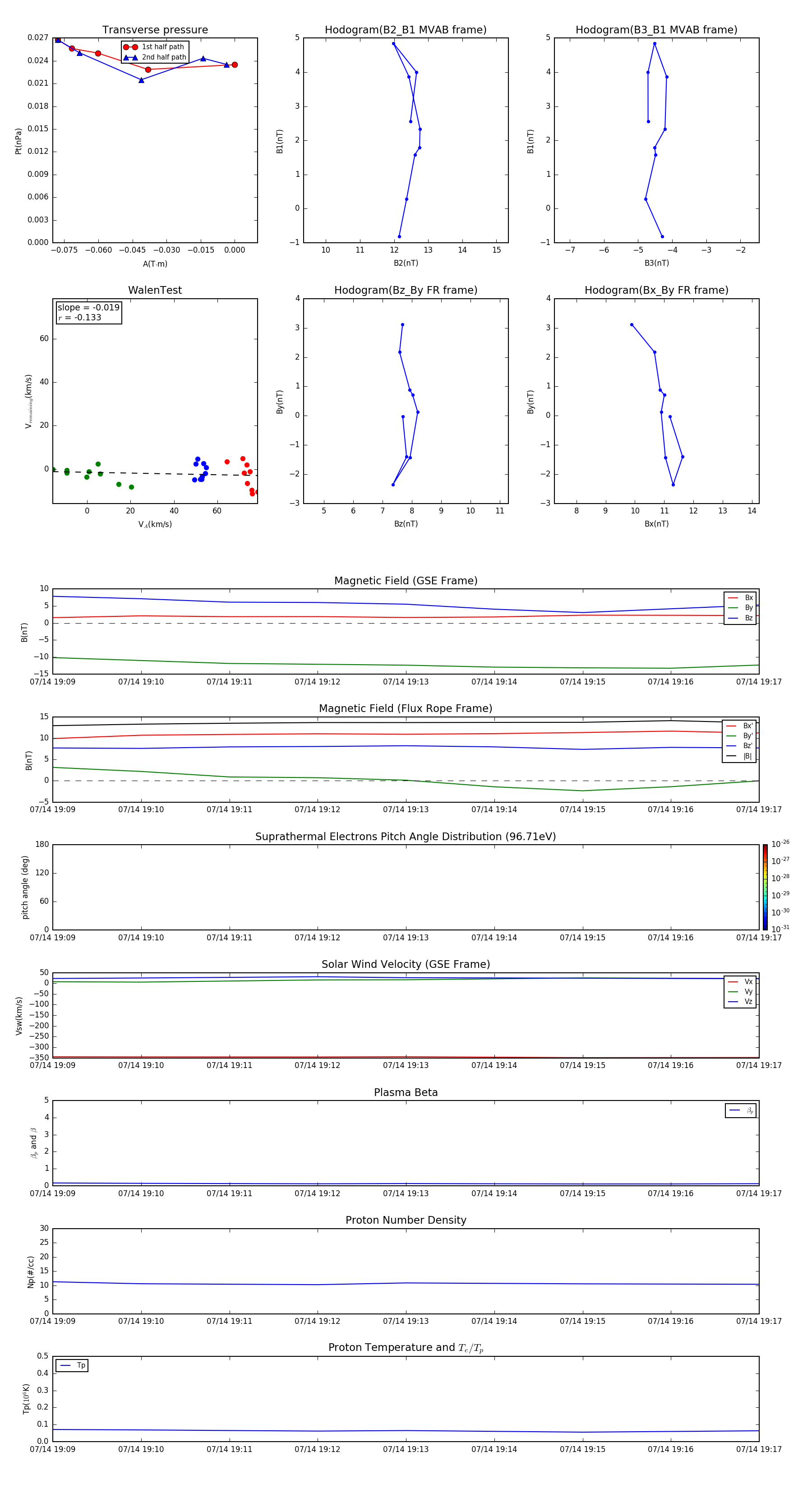Click the WalenTest slope and r annotation box
This screenshot has height=1489, width=812.
pos(88,312)
